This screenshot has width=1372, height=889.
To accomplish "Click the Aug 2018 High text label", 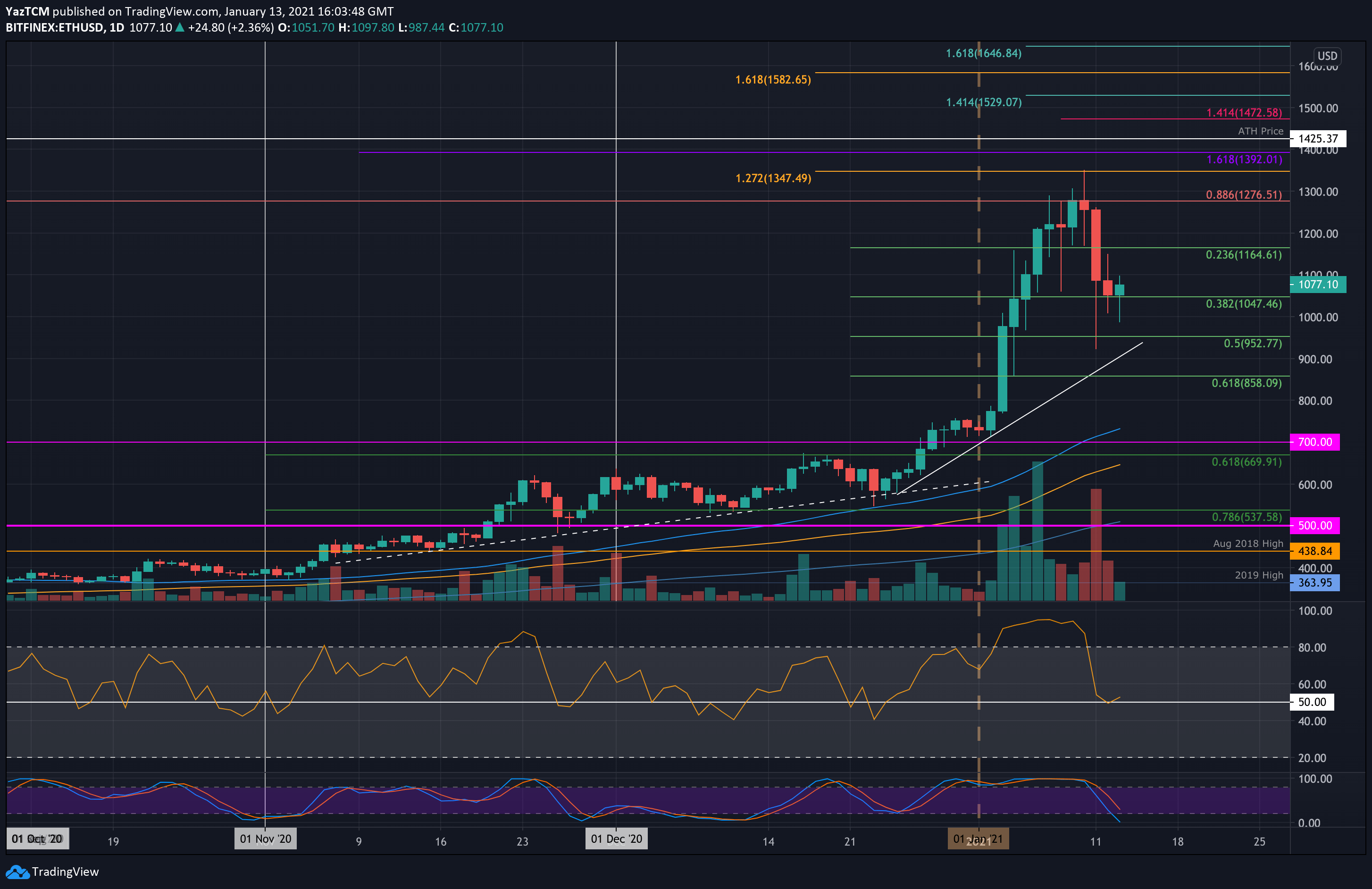I will pos(1248,544).
